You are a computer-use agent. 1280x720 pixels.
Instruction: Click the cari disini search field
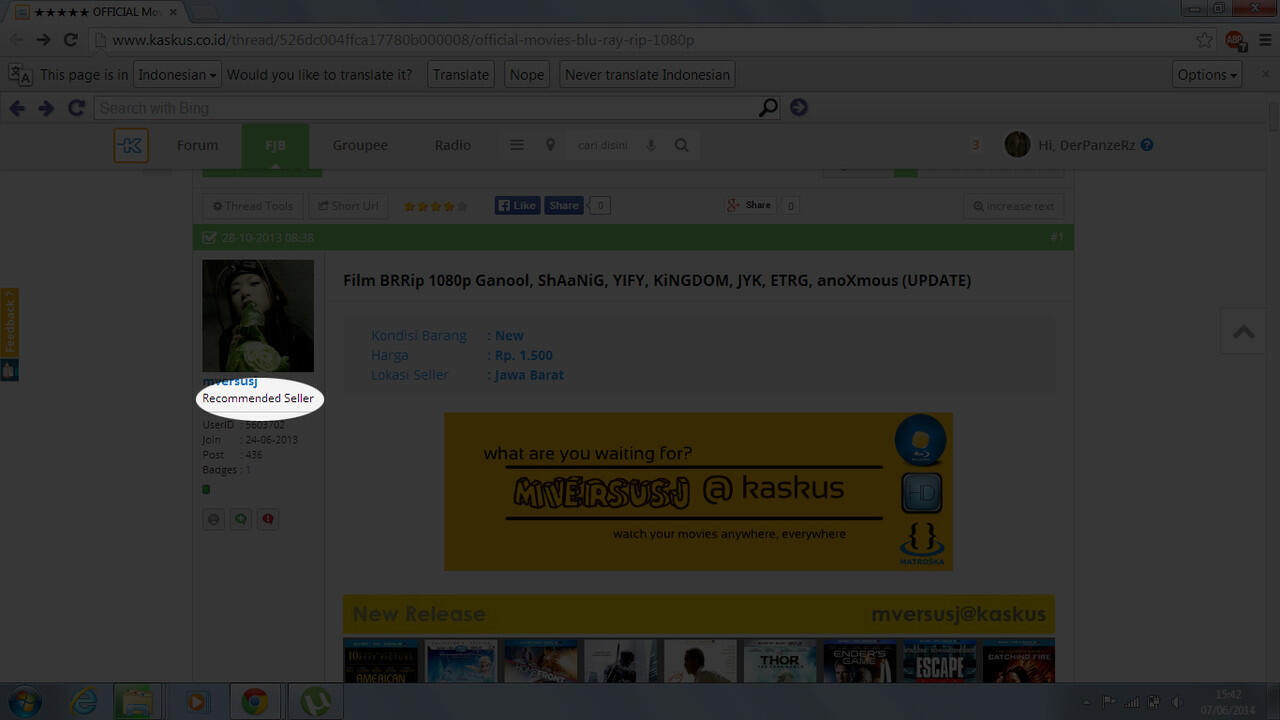(x=603, y=145)
